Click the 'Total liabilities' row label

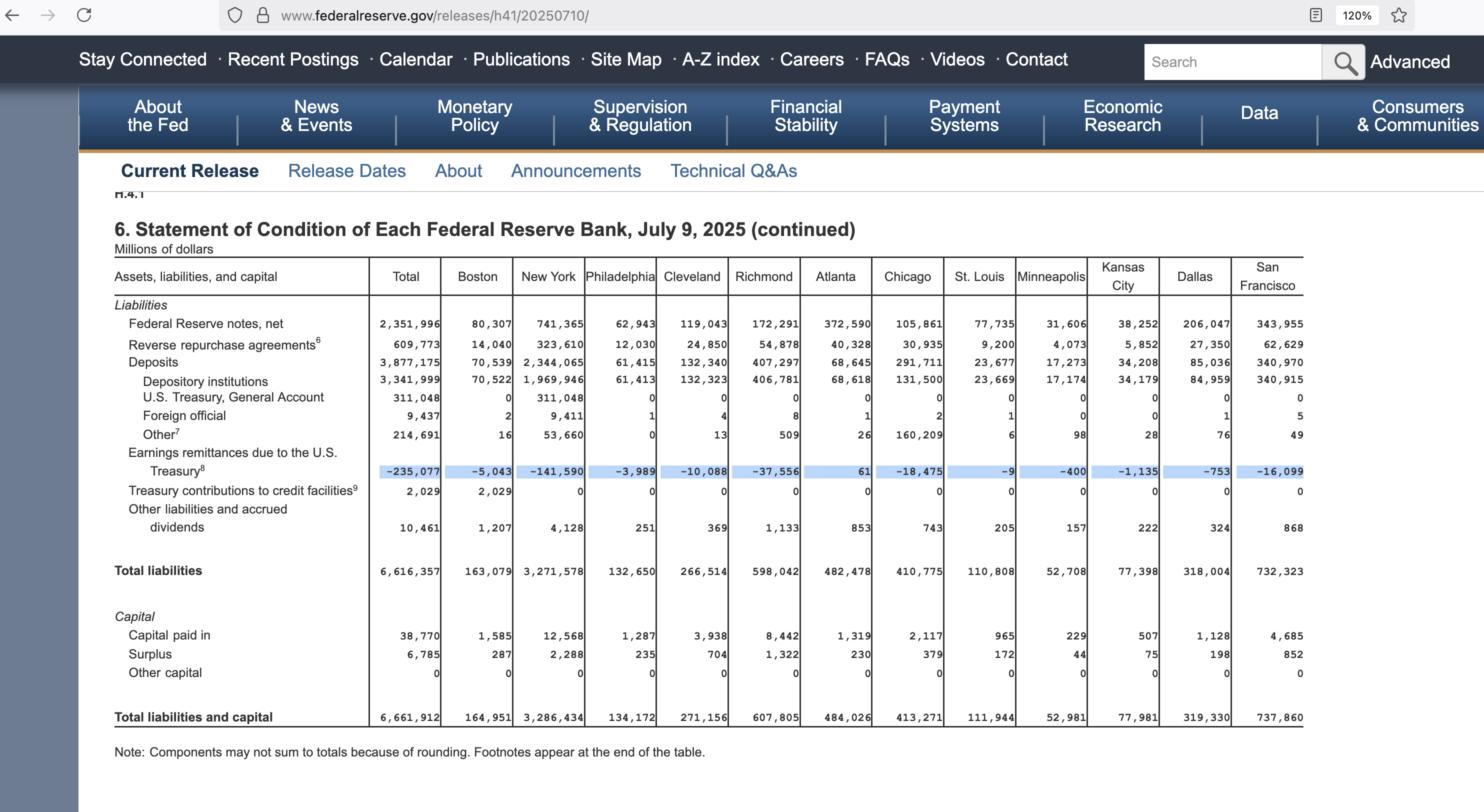158,570
